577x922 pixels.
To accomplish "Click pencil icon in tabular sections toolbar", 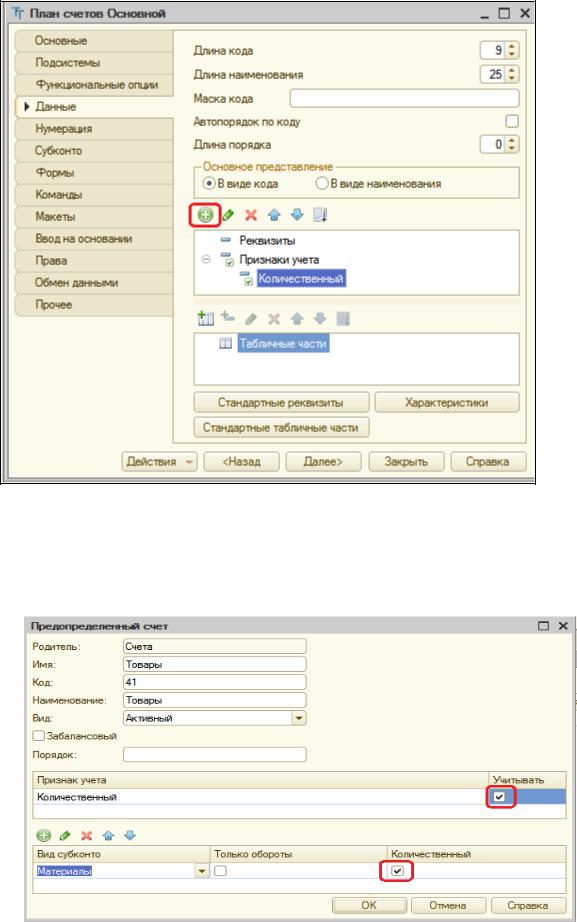I will [x=251, y=319].
